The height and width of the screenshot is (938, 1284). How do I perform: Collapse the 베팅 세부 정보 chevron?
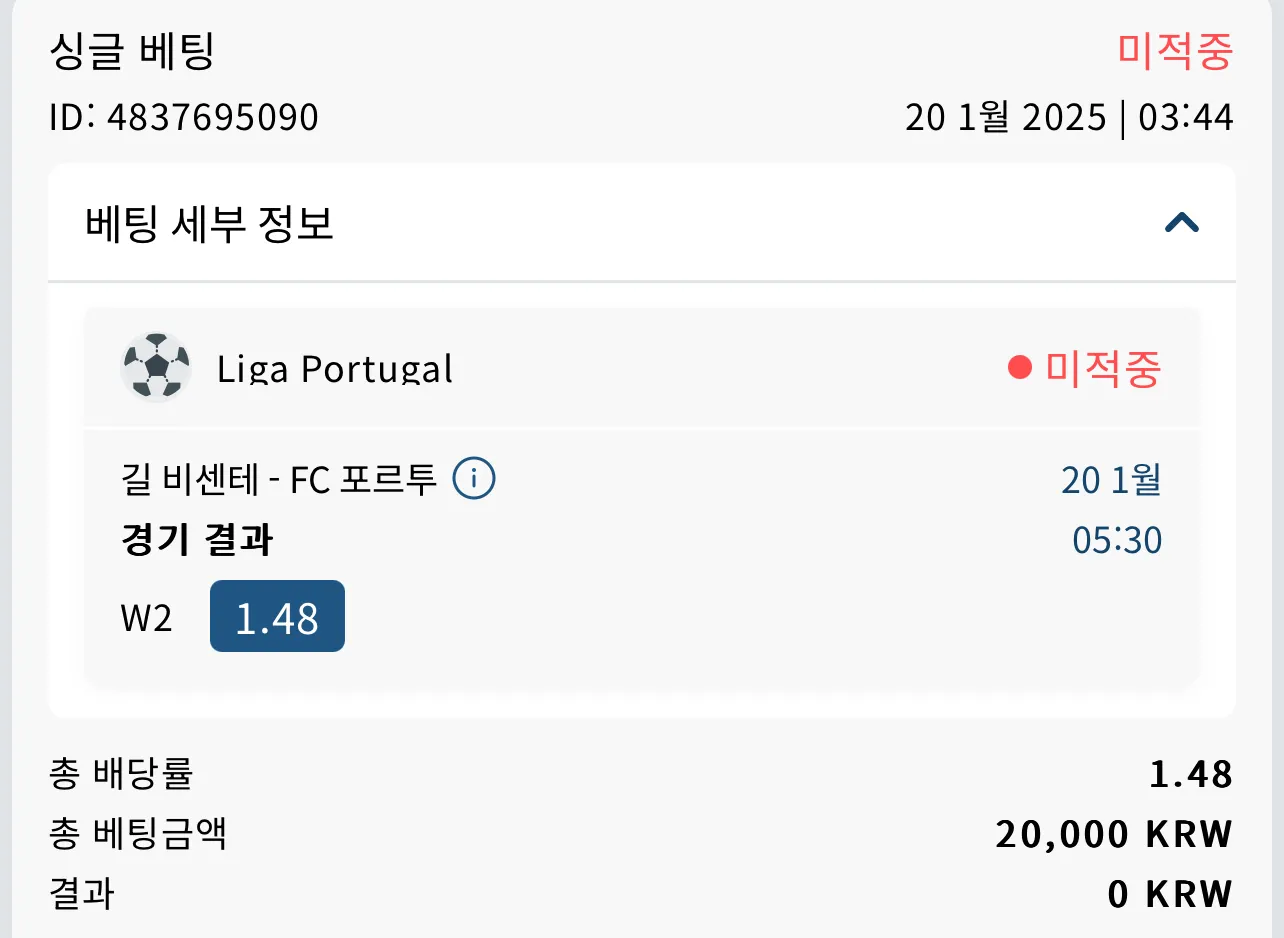pyautogui.click(x=1182, y=223)
